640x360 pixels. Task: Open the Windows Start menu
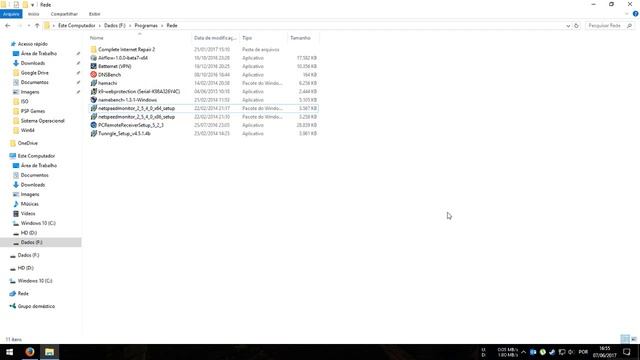coord(9,352)
